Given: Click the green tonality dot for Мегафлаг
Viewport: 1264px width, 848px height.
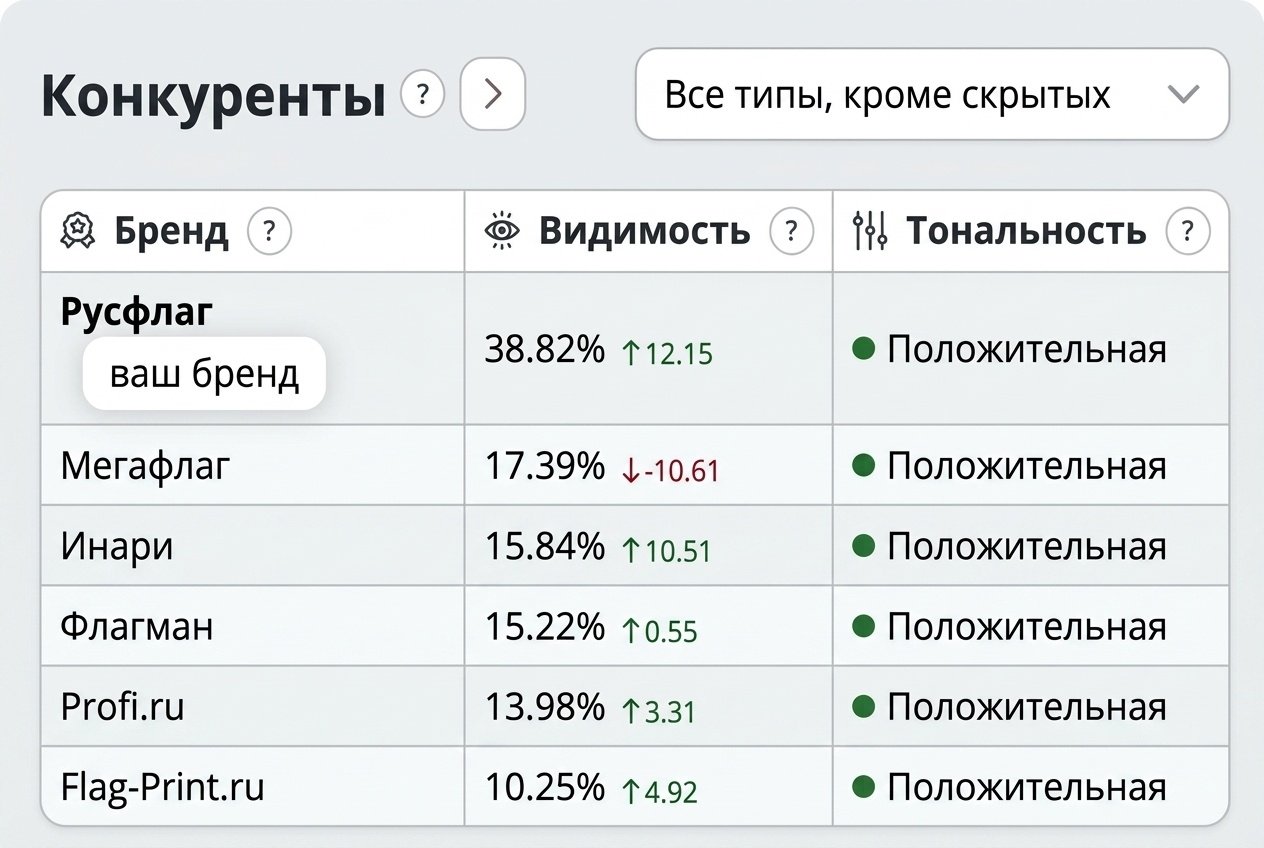Looking at the screenshot, I should click(x=865, y=465).
